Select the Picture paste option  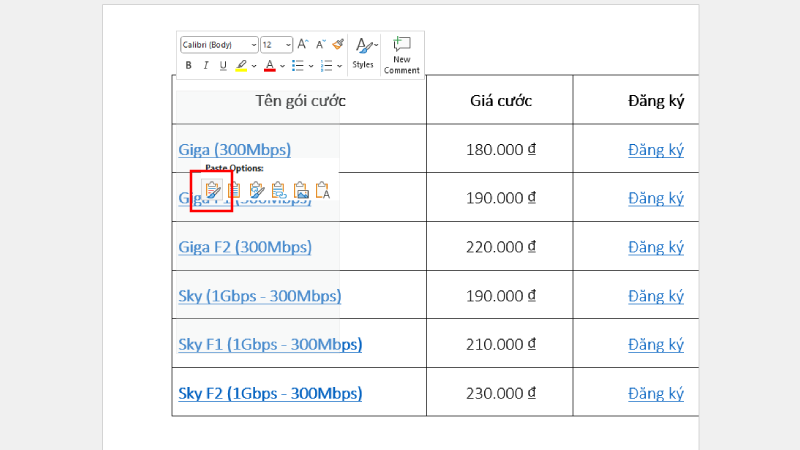(300, 189)
